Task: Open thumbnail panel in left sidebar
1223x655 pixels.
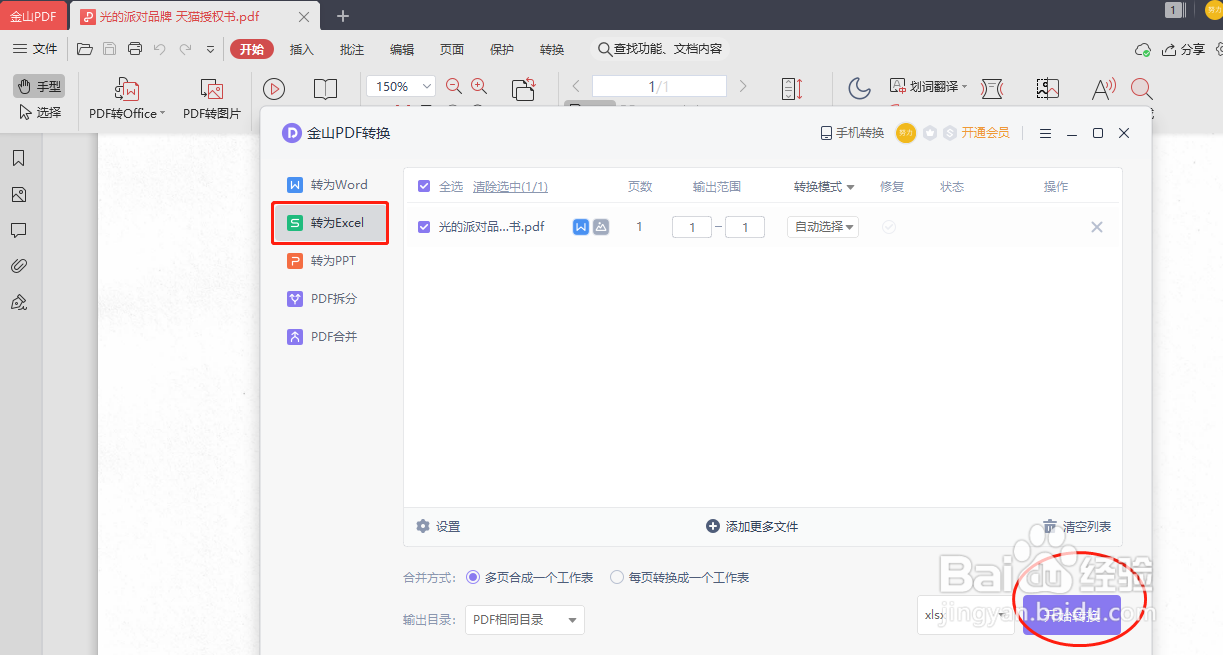Action: [18, 194]
